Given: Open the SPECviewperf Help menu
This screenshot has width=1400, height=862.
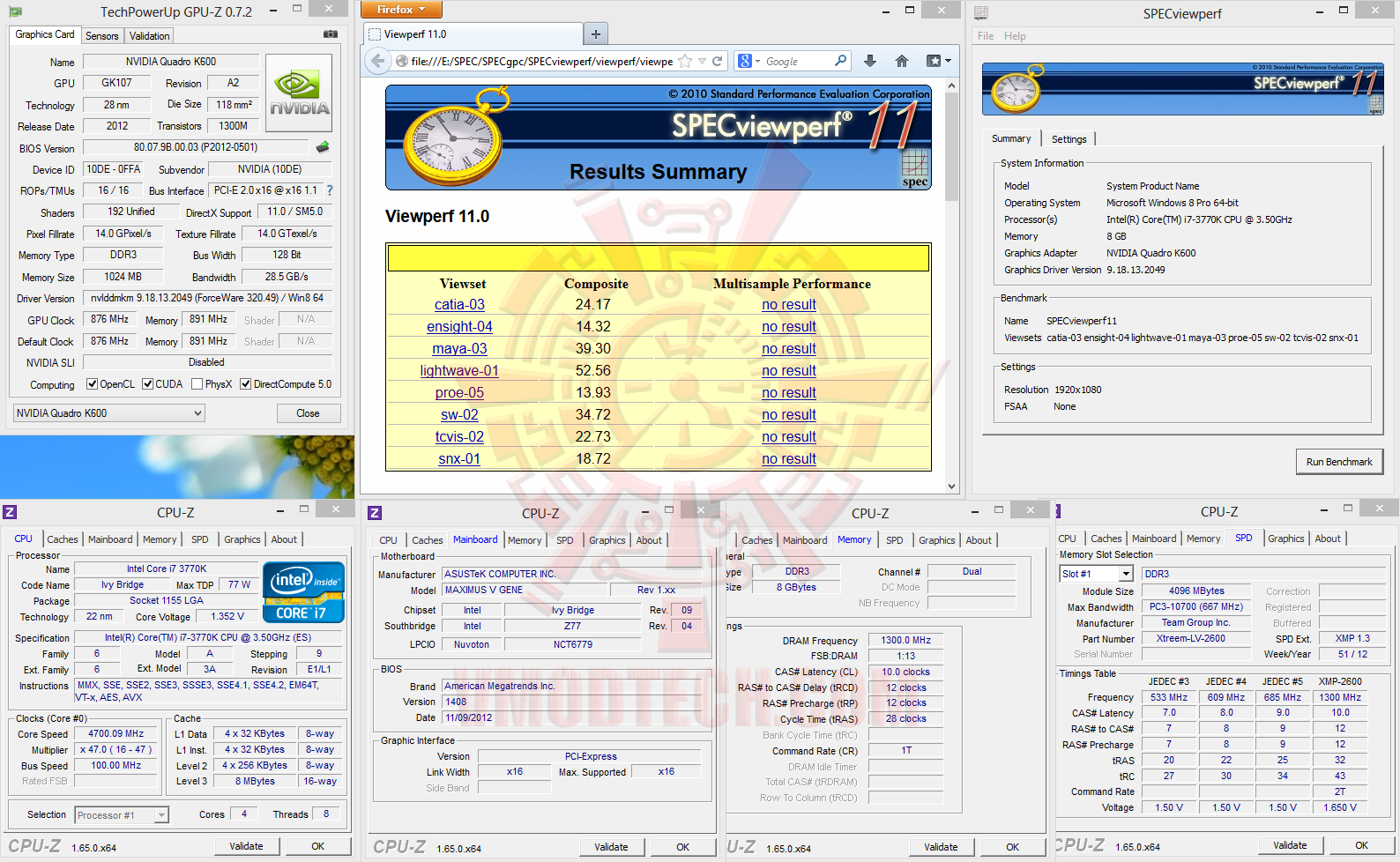Looking at the screenshot, I should click(x=1015, y=36).
